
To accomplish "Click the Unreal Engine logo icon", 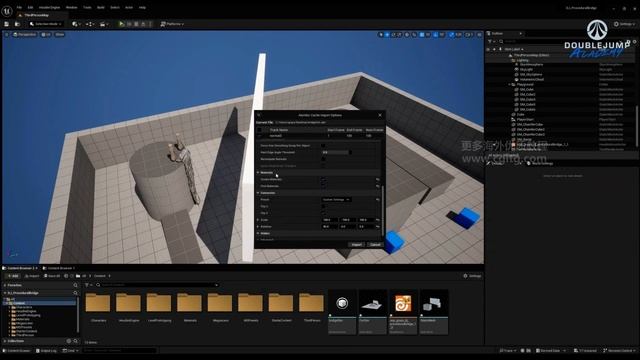I will click(7, 11).
